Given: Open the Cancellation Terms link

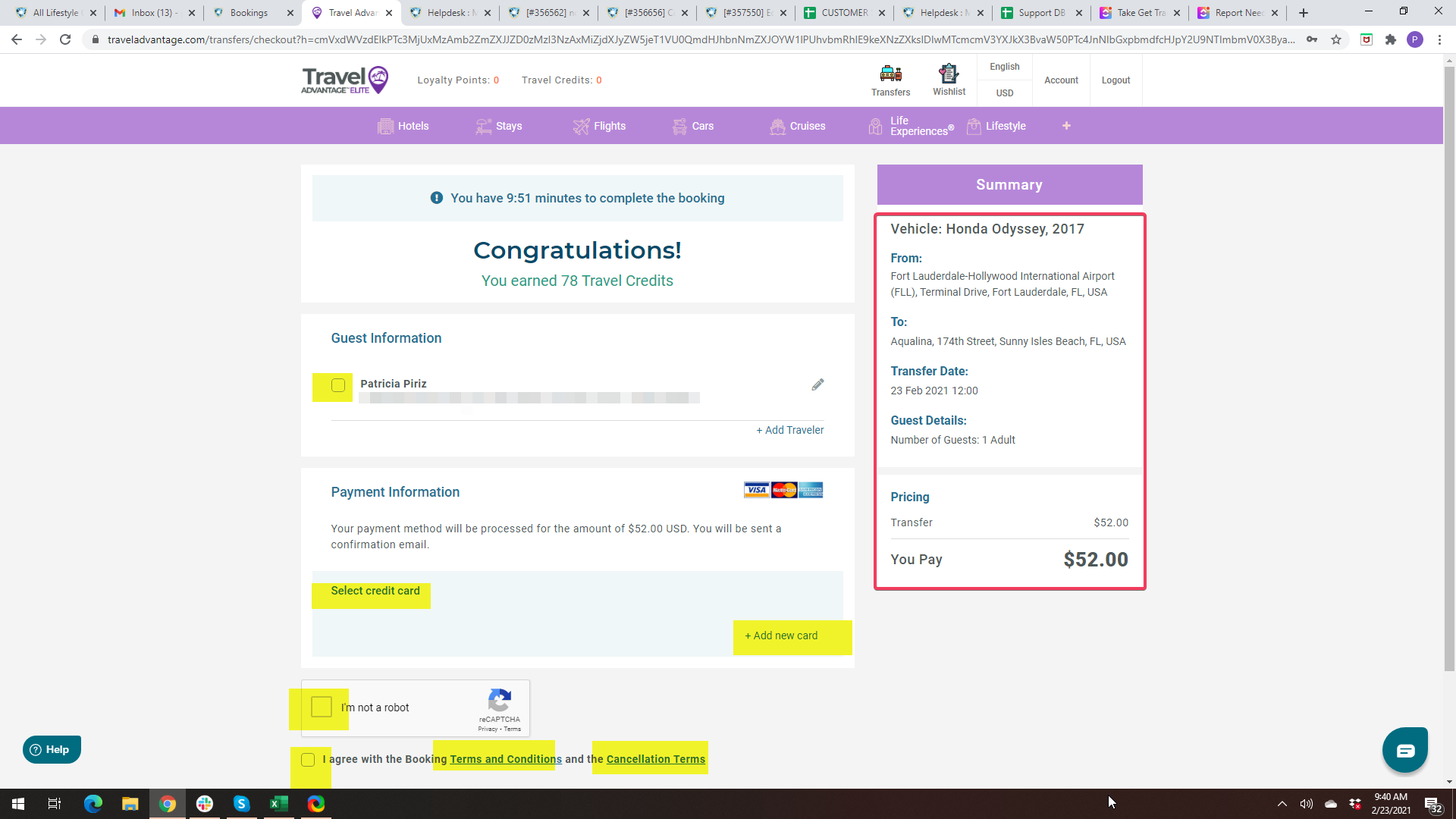Looking at the screenshot, I should coord(655,759).
